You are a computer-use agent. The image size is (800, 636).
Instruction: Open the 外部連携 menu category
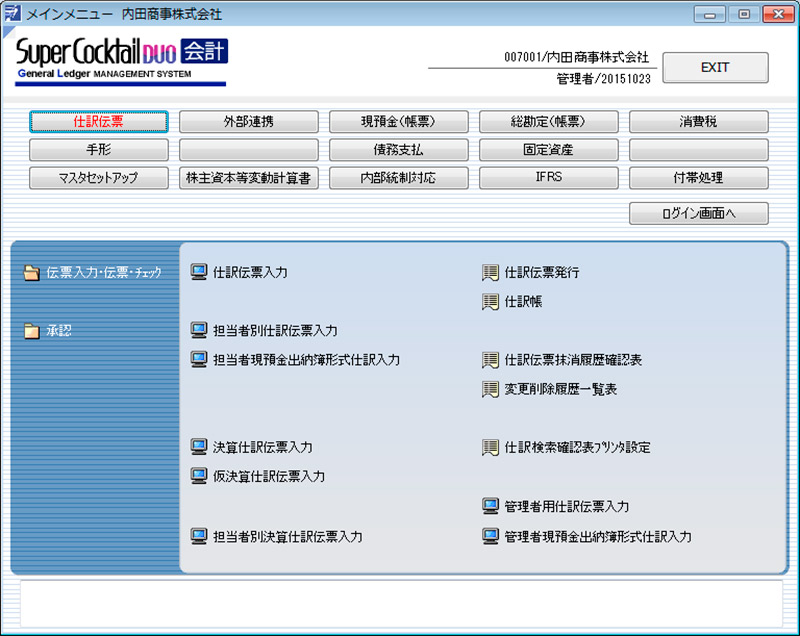click(249, 122)
